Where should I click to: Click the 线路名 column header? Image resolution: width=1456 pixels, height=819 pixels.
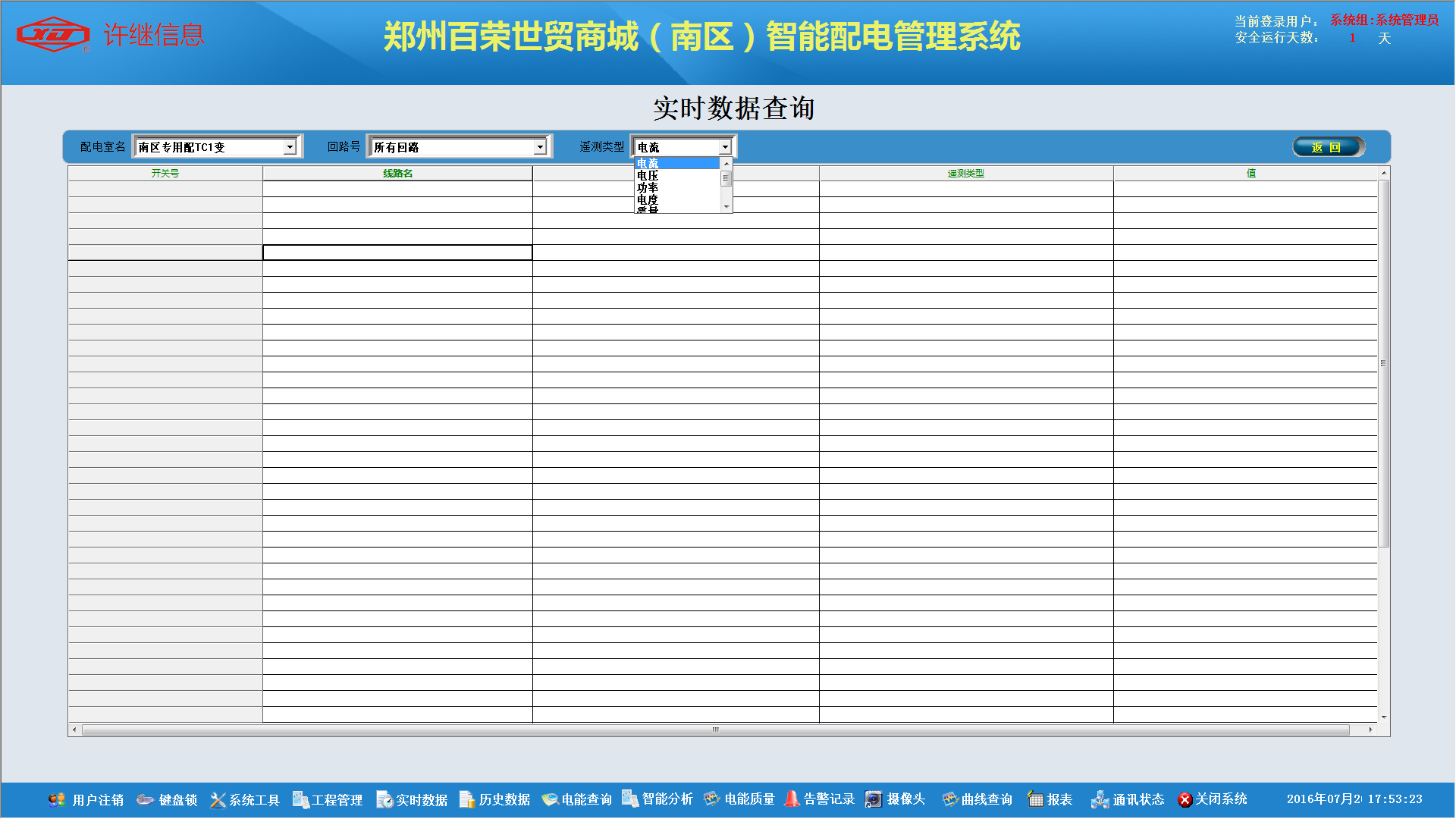(x=397, y=174)
